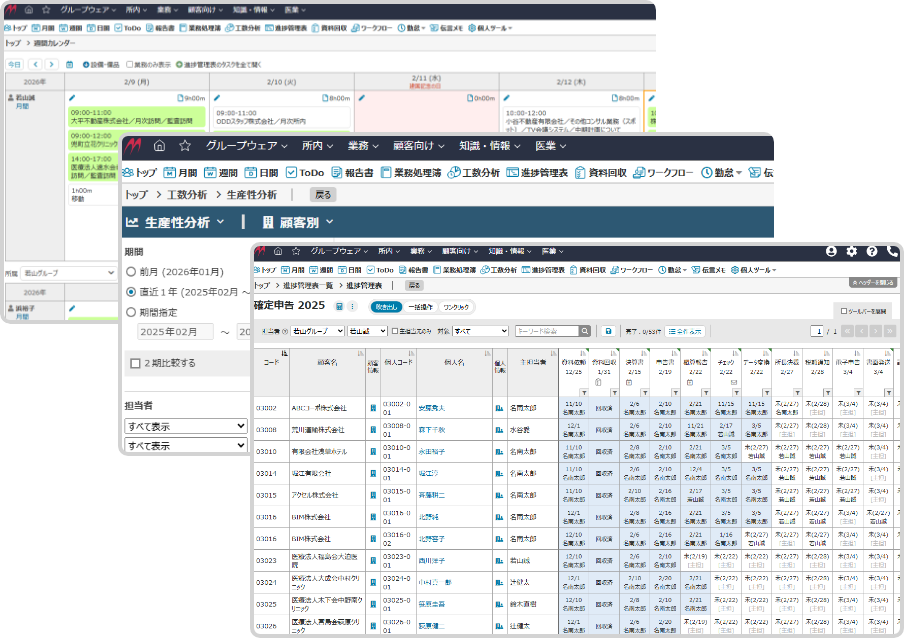This screenshot has width=904, height=638.
Task: Select the 前月 (2026年01月) radio button
Action: coord(132,272)
